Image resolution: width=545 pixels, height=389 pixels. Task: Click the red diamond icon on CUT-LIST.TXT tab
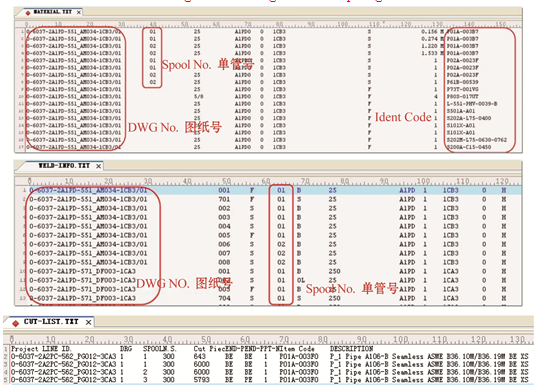[15, 323]
